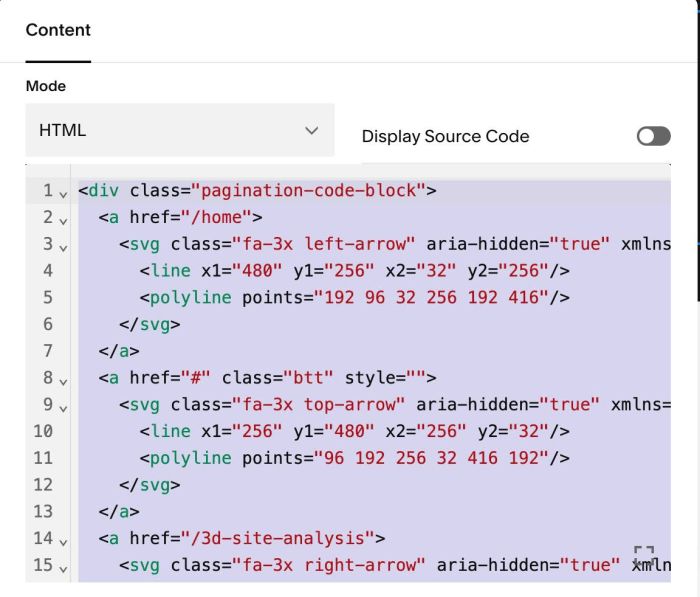Click line number 4 in the gutter
Image resolution: width=700 pixels, height=597 pixels.
[x=48, y=271]
